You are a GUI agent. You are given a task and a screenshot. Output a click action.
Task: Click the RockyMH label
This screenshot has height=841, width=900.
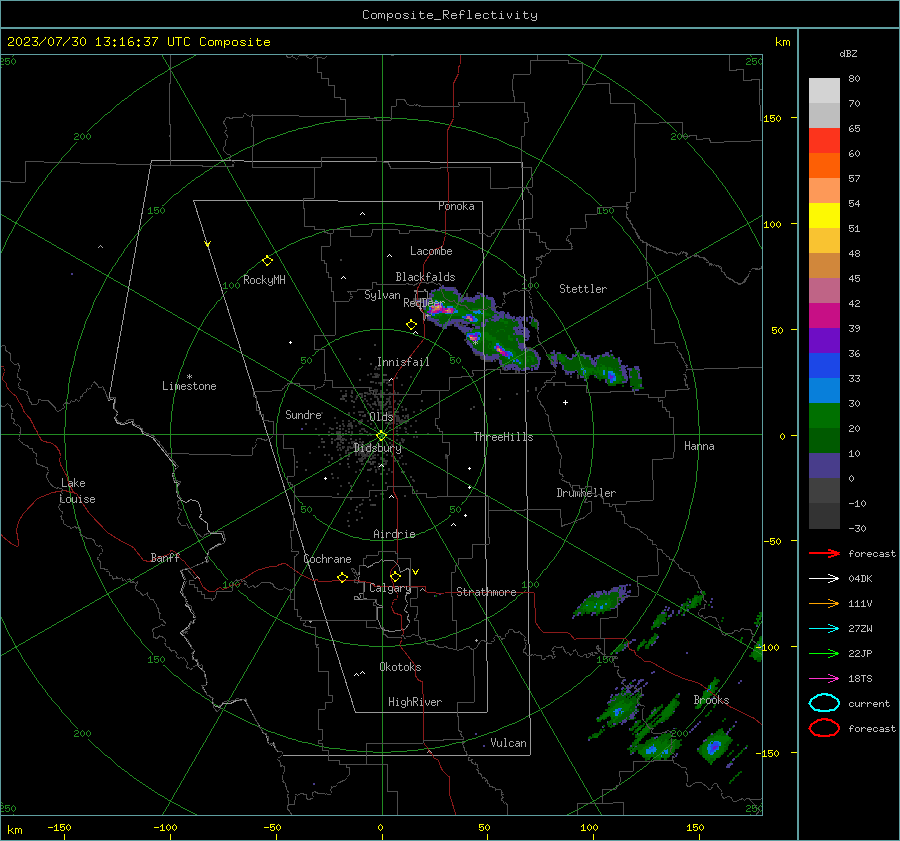(x=264, y=280)
